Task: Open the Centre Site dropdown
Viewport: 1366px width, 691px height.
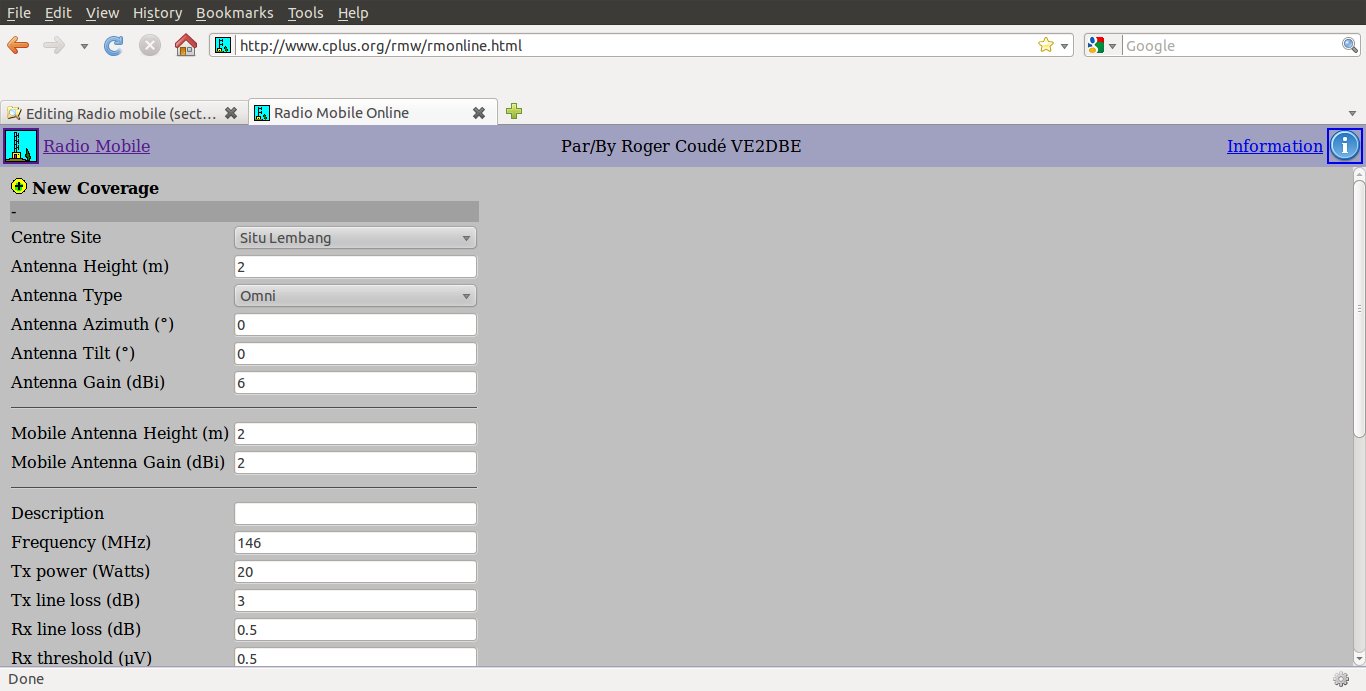Action: tap(355, 238)
